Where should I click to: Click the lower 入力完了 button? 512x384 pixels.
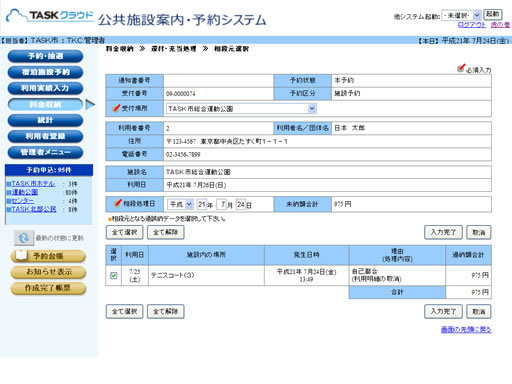tap(443, 312)
